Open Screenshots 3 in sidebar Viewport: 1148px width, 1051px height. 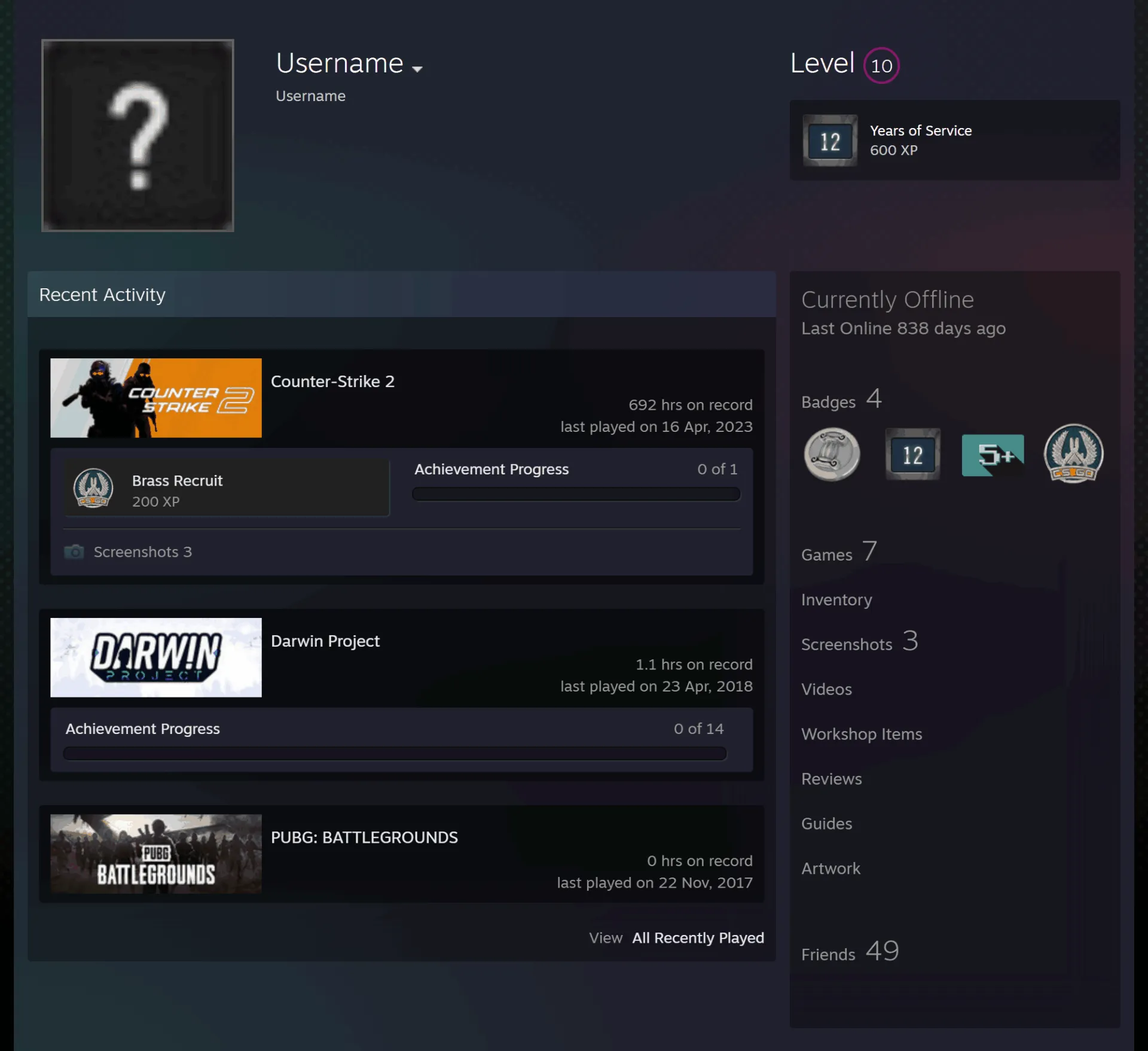(x=860, y=642)
